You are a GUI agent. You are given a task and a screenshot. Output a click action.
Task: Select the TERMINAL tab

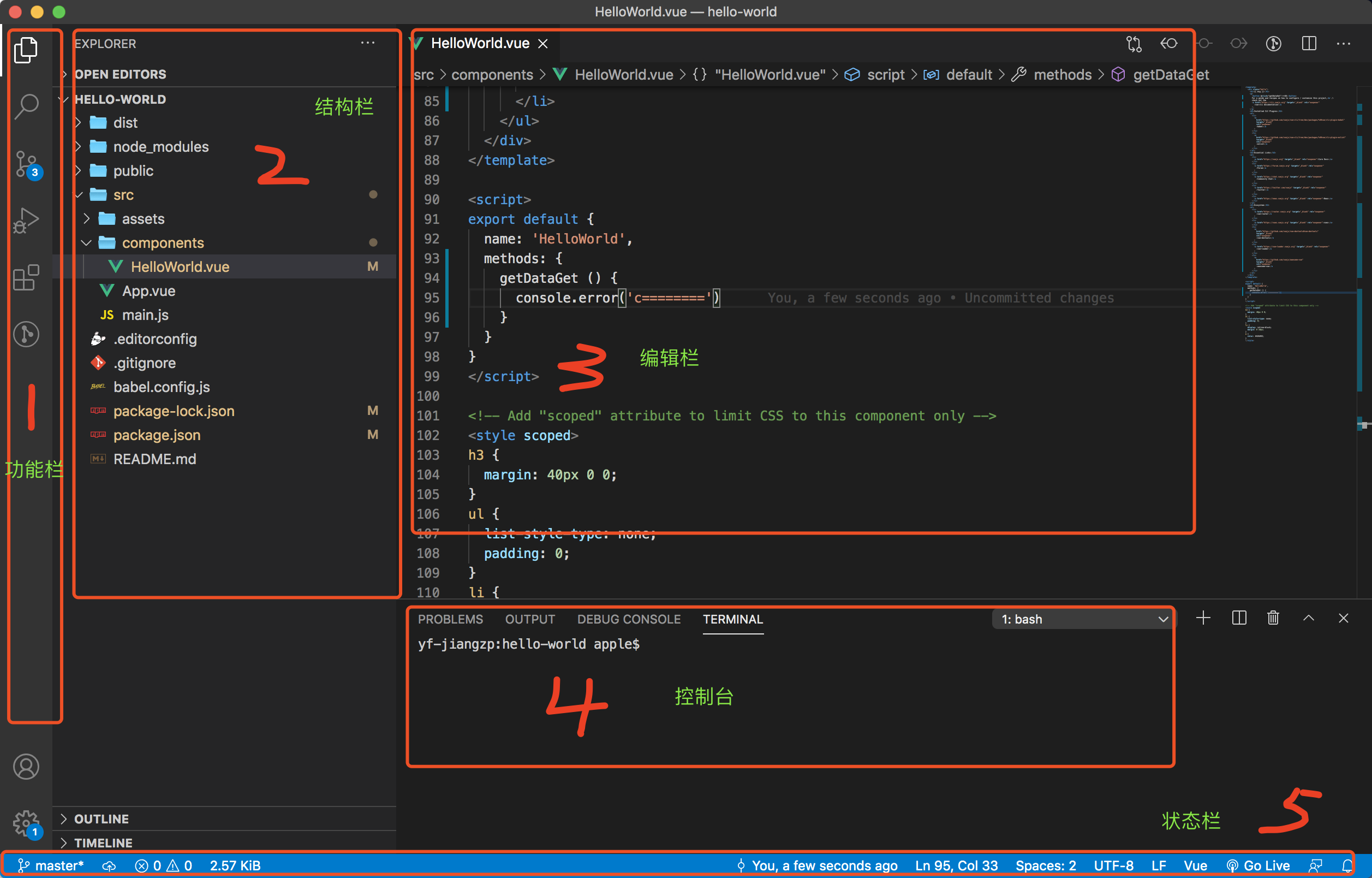[733, 619]
